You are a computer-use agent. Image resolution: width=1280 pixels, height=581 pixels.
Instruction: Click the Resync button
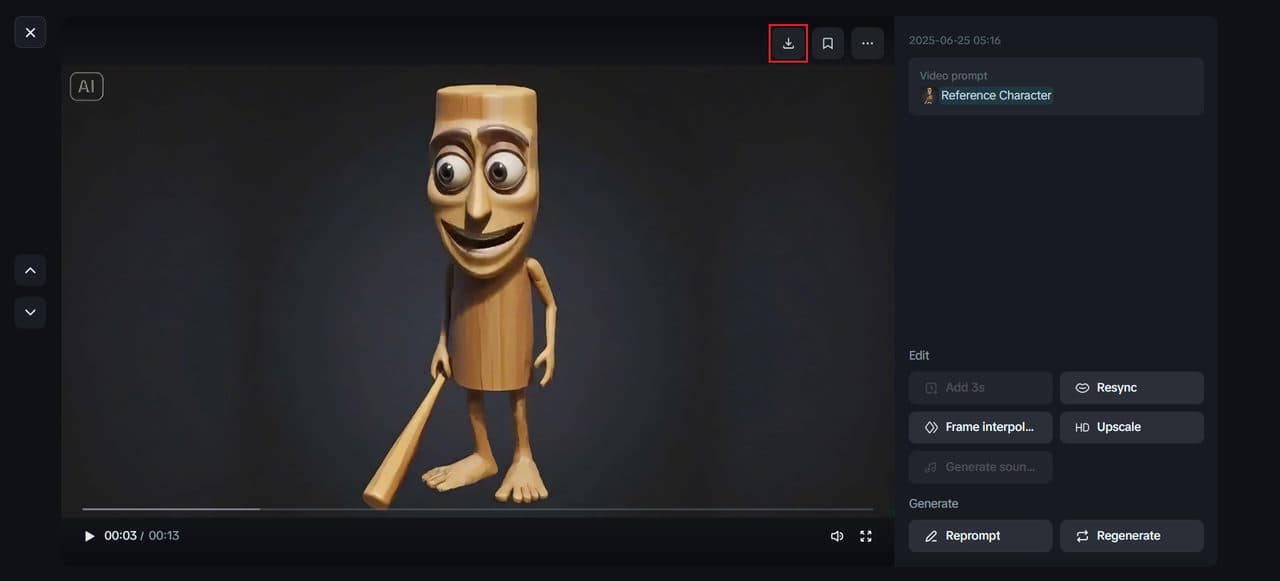click(1132, 388)
